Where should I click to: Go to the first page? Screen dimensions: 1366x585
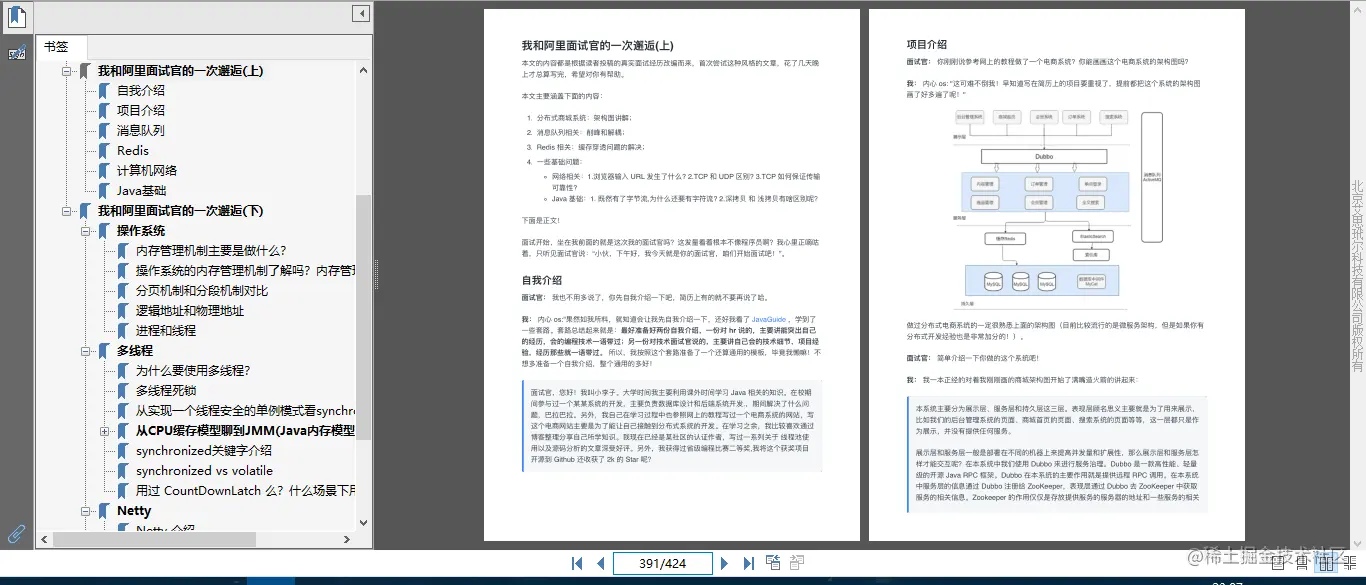pos(577,563)
